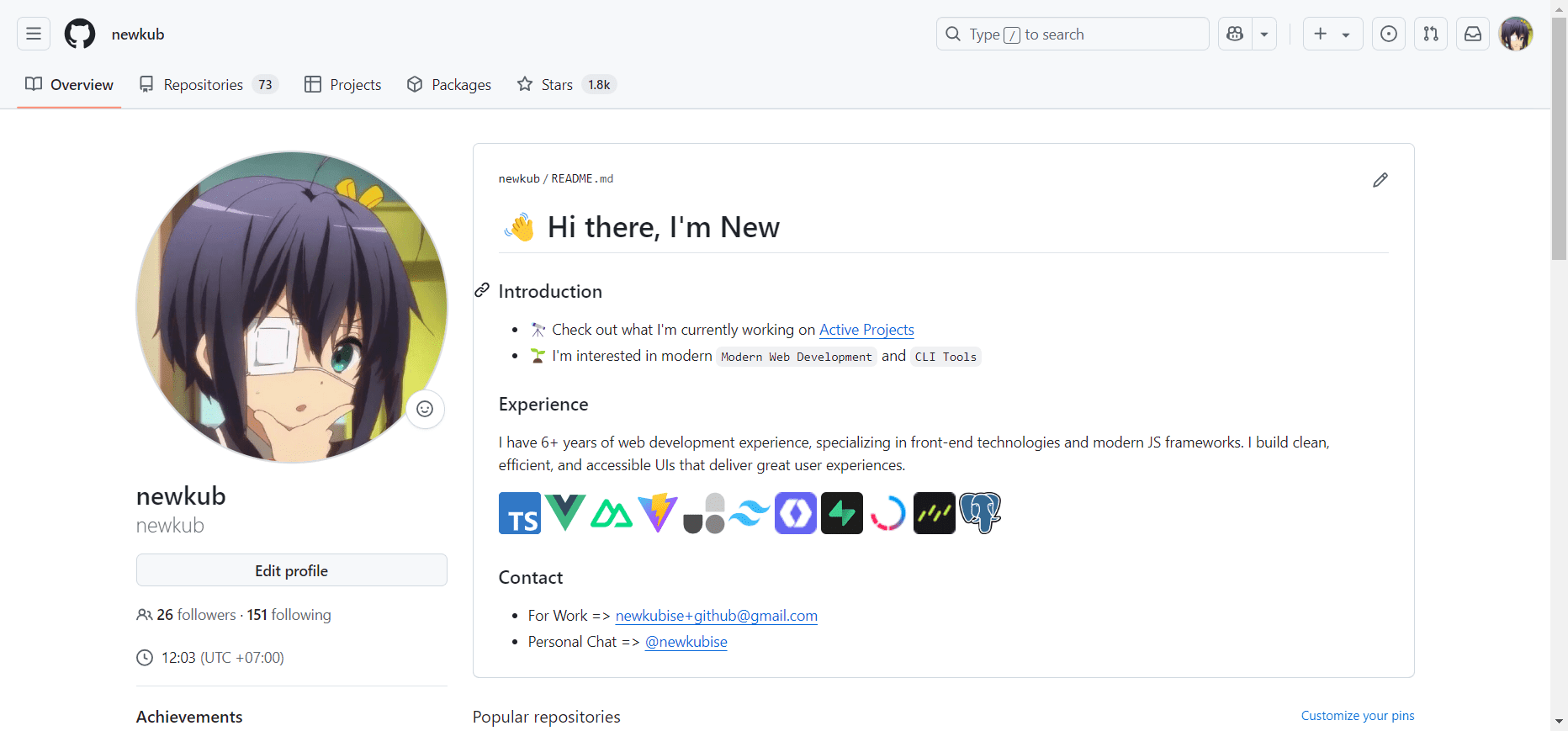1568x731 pixels.
Task: Click the README.md file name
Action: tap(582, 179)
